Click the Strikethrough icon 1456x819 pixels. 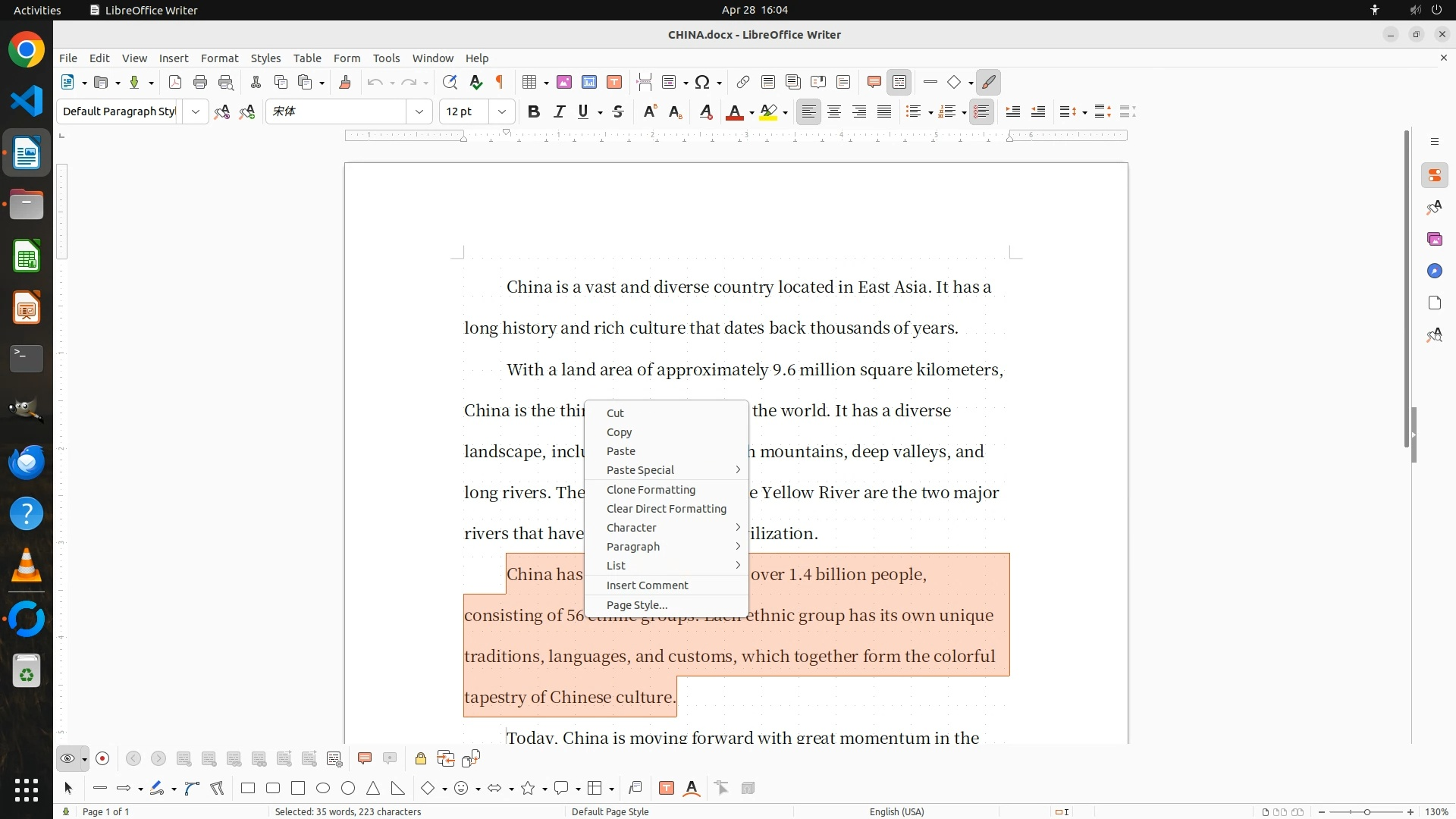pyautogui.click(x=618, y=111)
